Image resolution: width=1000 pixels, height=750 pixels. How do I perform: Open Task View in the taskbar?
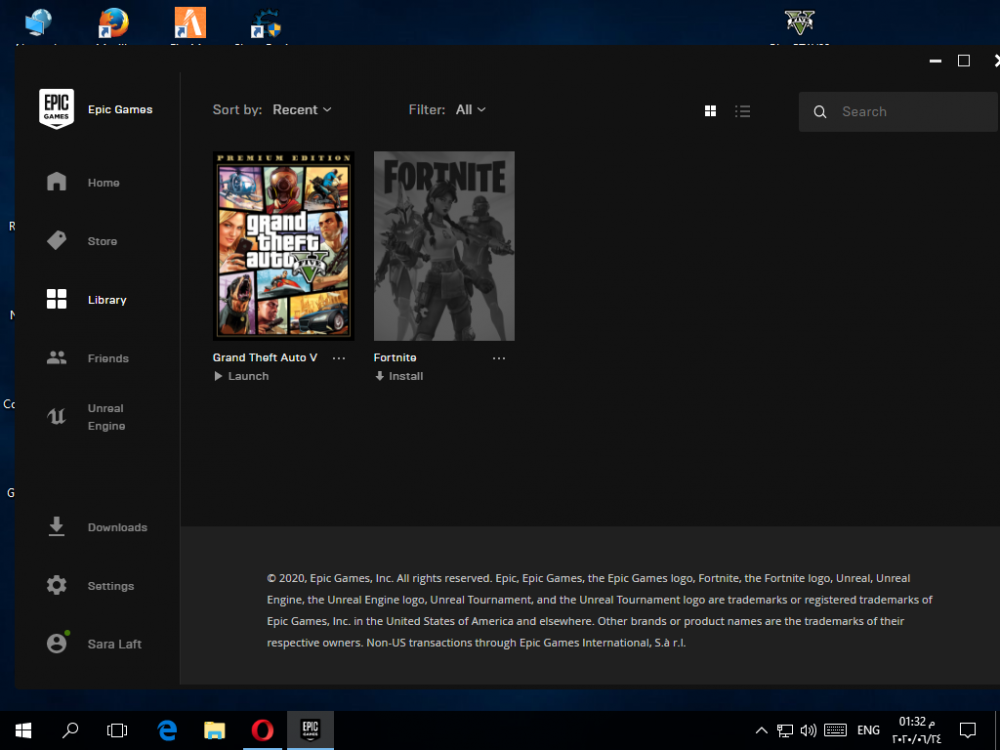coord(117,730)
